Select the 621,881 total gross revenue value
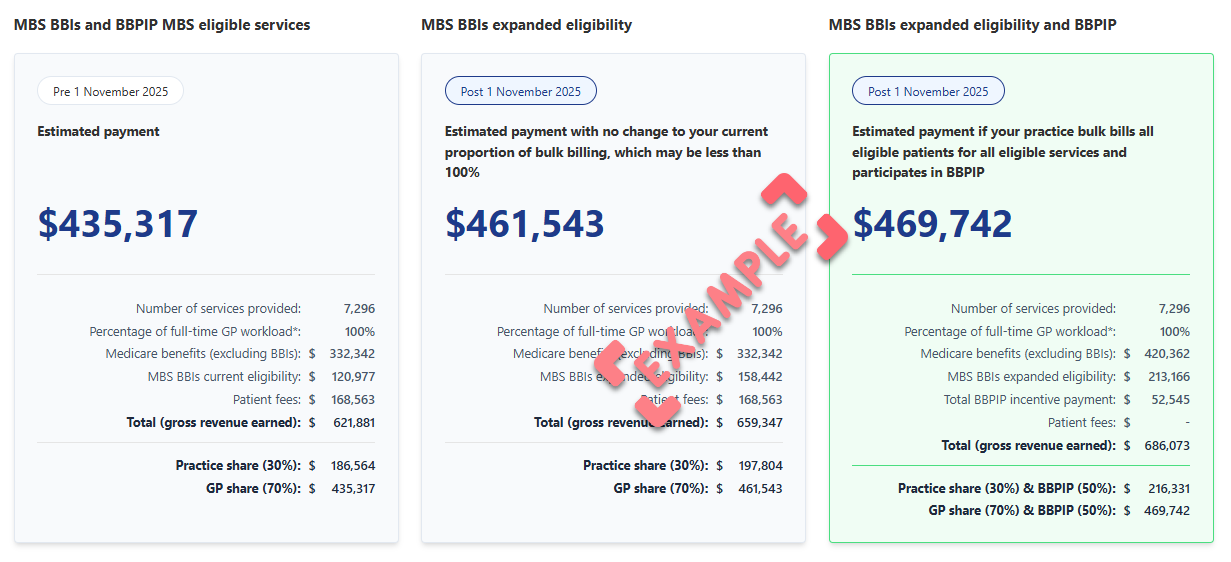The image size is (1231, 562). click(352, 423)
